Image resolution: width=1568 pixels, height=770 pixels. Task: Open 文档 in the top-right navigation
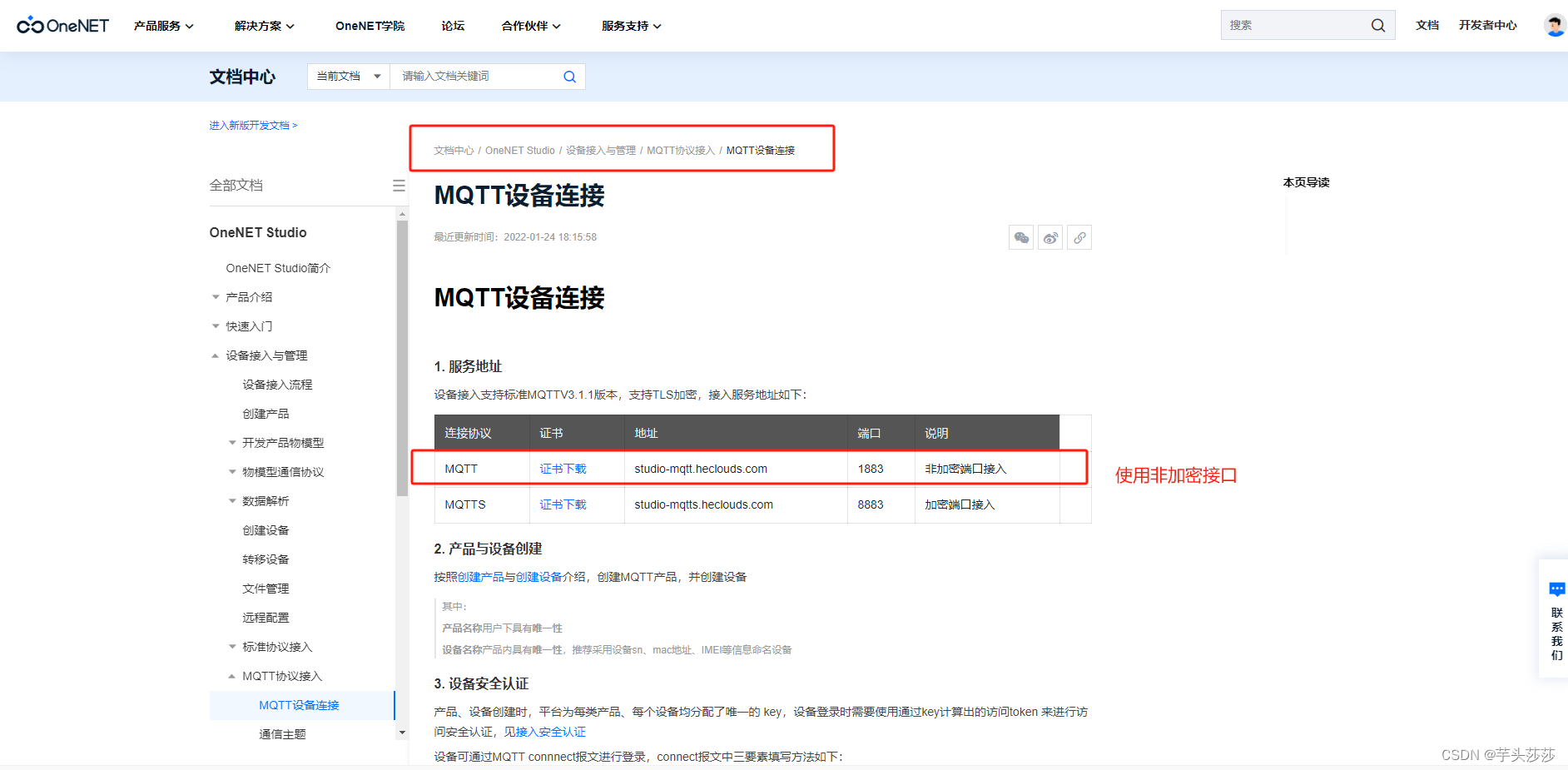(1427, 25)
